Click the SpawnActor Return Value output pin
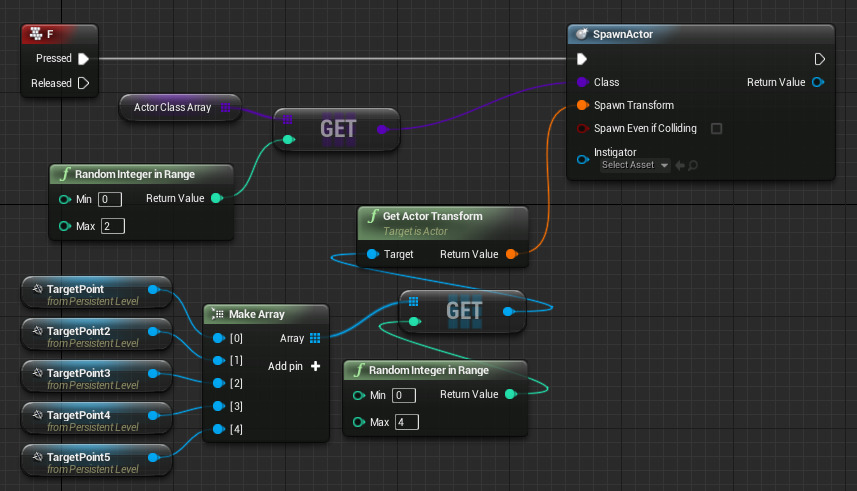The width and height of the screenshot is (857, 491). (818, 82)
